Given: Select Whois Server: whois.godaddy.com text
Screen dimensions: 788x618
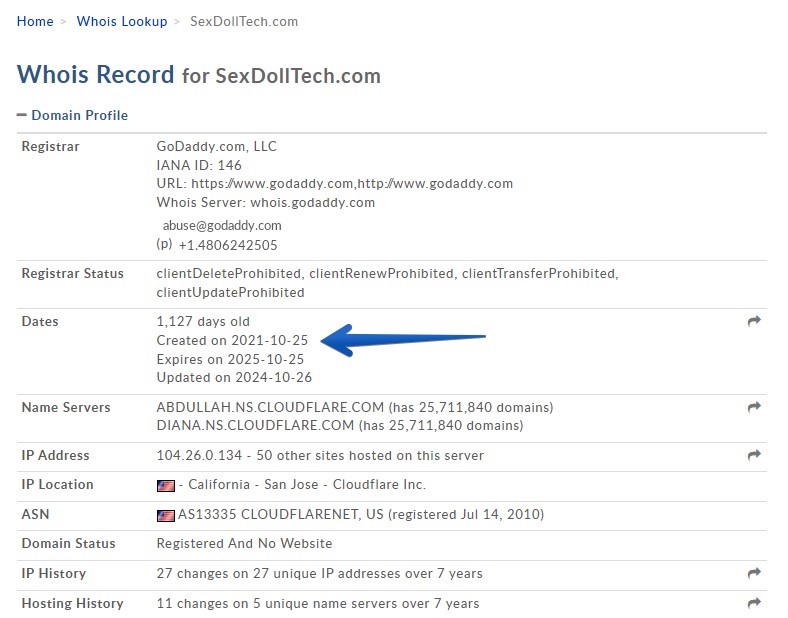Looking at the screenshot, I should click(266, 202).
